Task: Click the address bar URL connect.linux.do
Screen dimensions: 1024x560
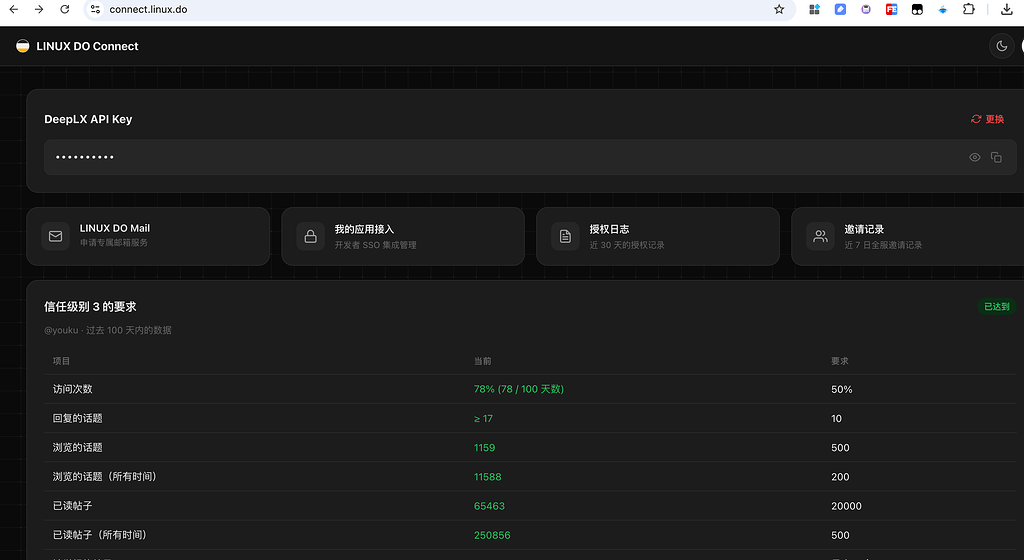Action: [148, 10]
